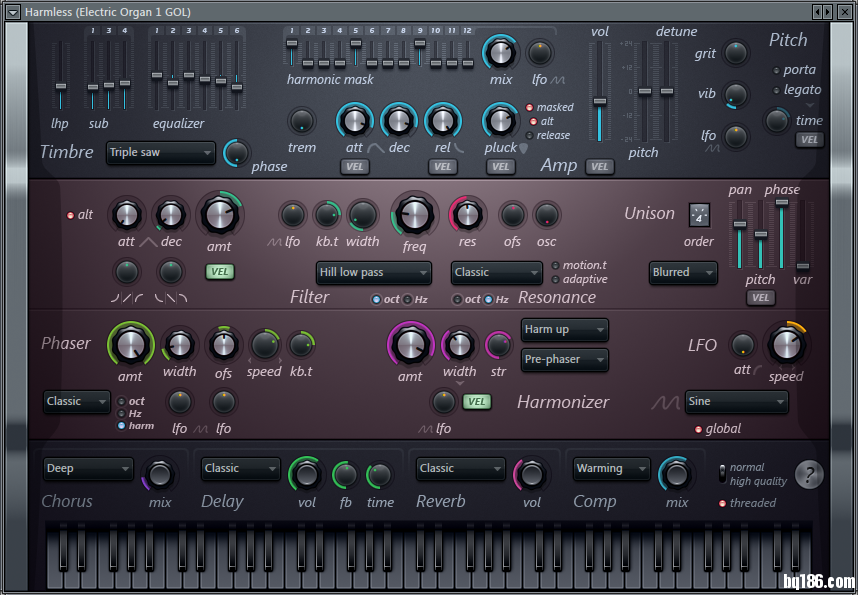Viewport: 858px width, 595px height.
Task: Click the Unison order number box
Action: (x=699, y=215)
